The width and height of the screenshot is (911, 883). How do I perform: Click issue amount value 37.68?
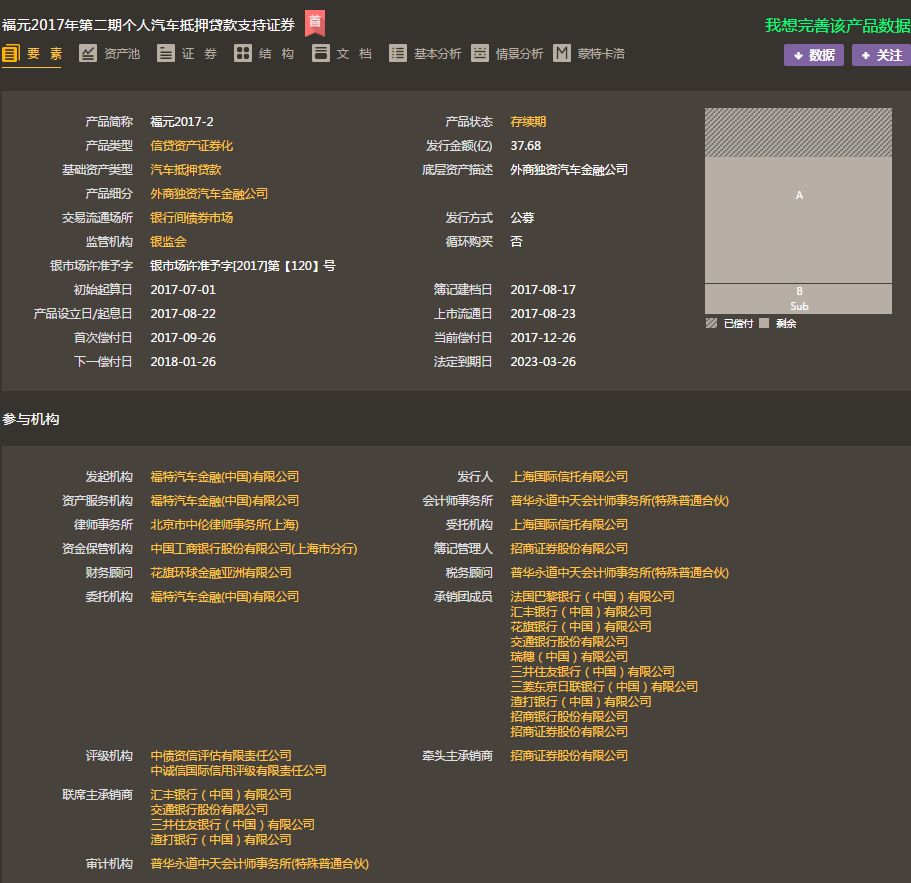click(x=526, y=146)
